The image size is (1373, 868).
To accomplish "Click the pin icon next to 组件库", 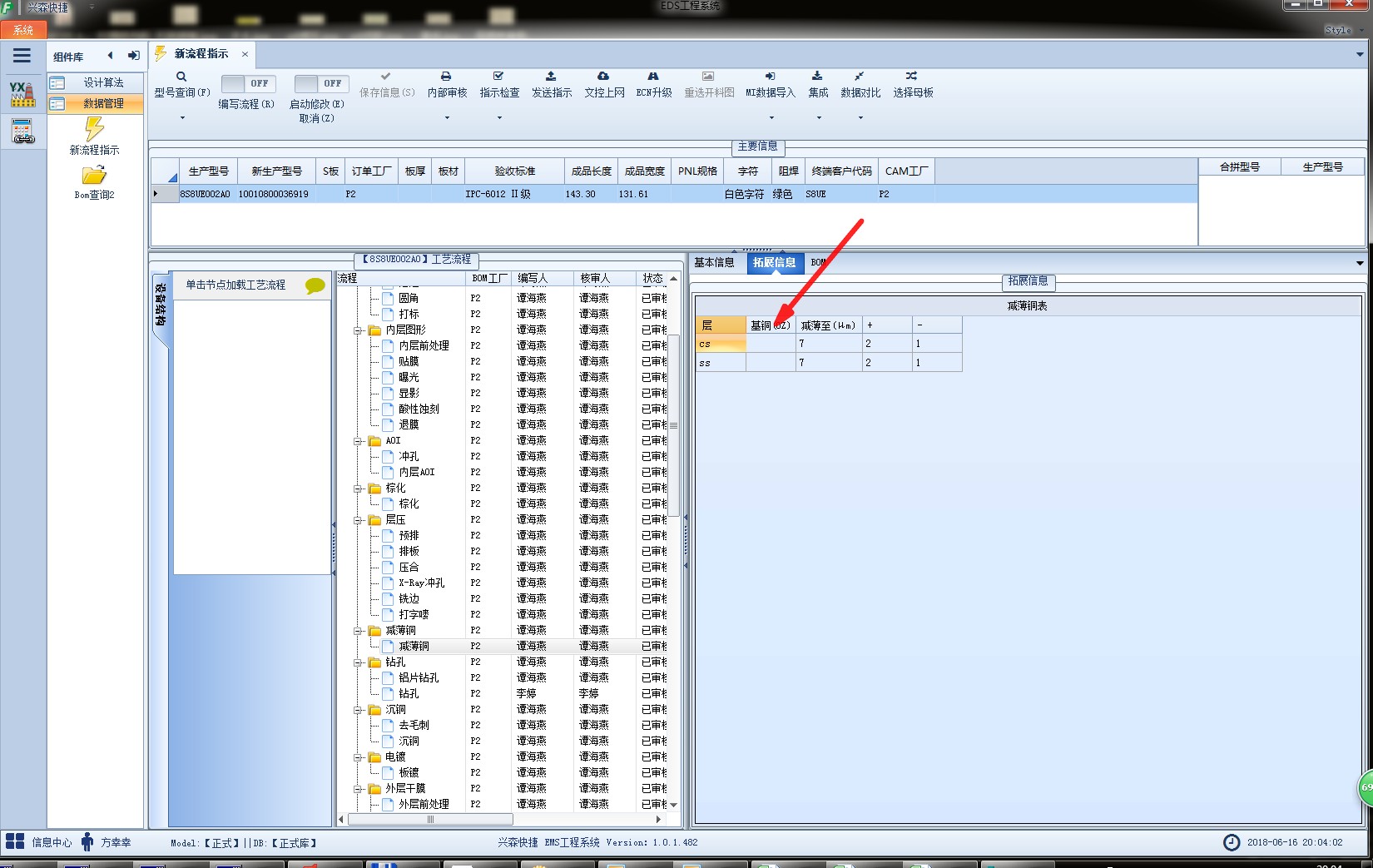I will pos(133,56).
